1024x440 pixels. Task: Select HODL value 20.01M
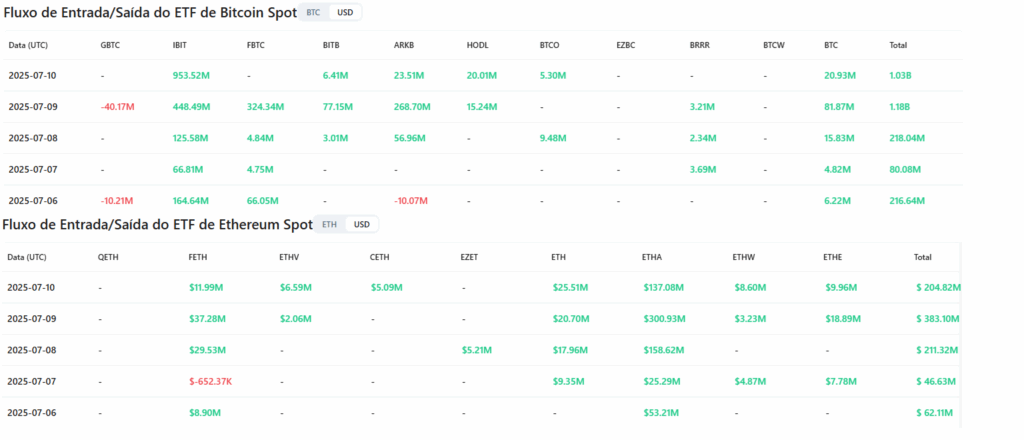pos(482,76)
